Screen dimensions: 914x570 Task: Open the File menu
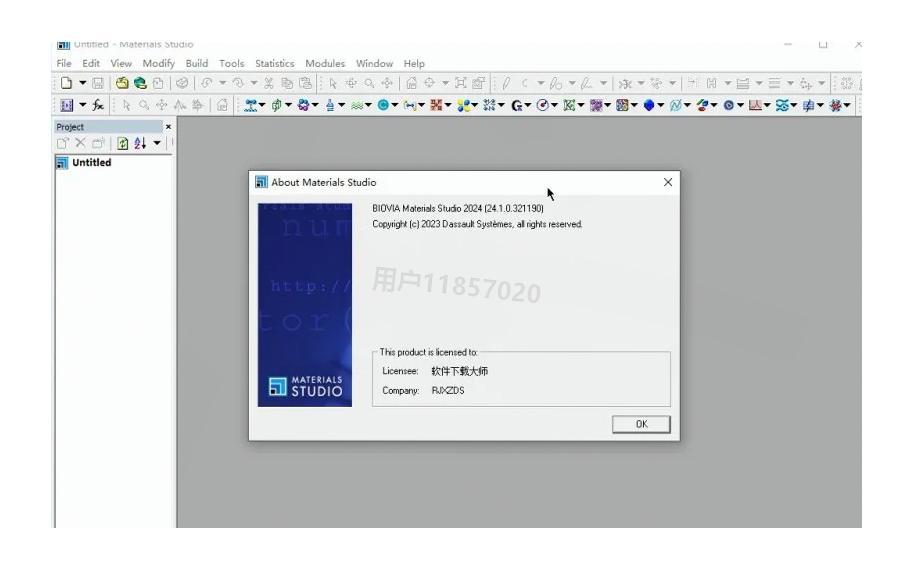tap(64, 64)
